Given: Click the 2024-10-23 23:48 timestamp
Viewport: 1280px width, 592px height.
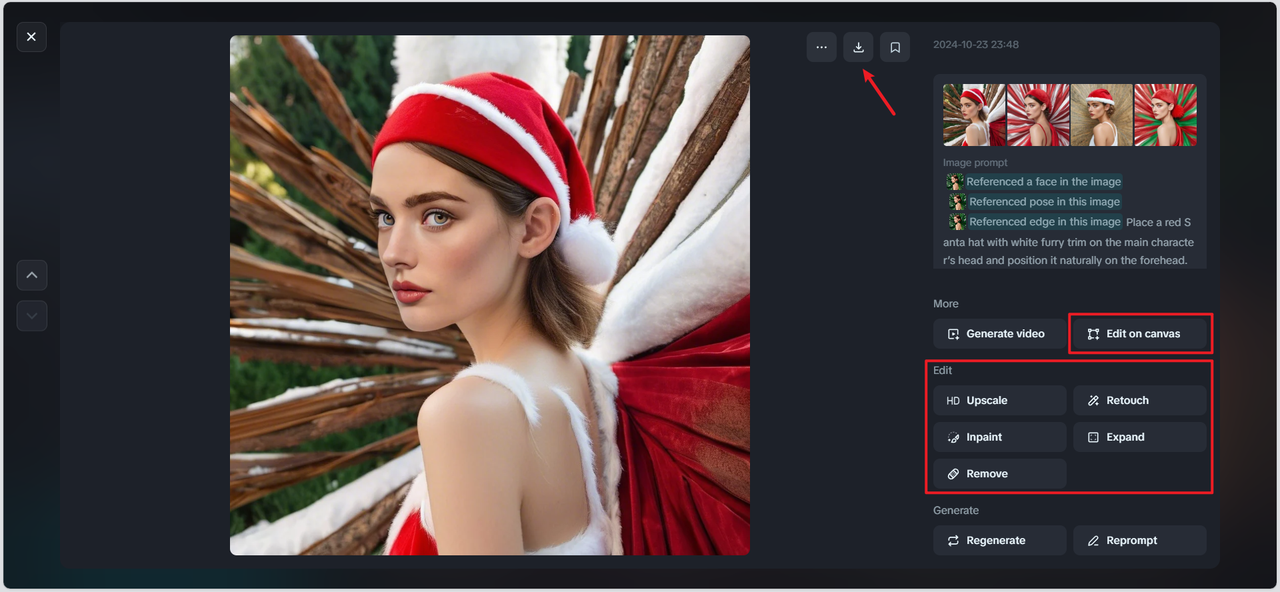Looking at the screenshot, I should click(x=976, y=45).
